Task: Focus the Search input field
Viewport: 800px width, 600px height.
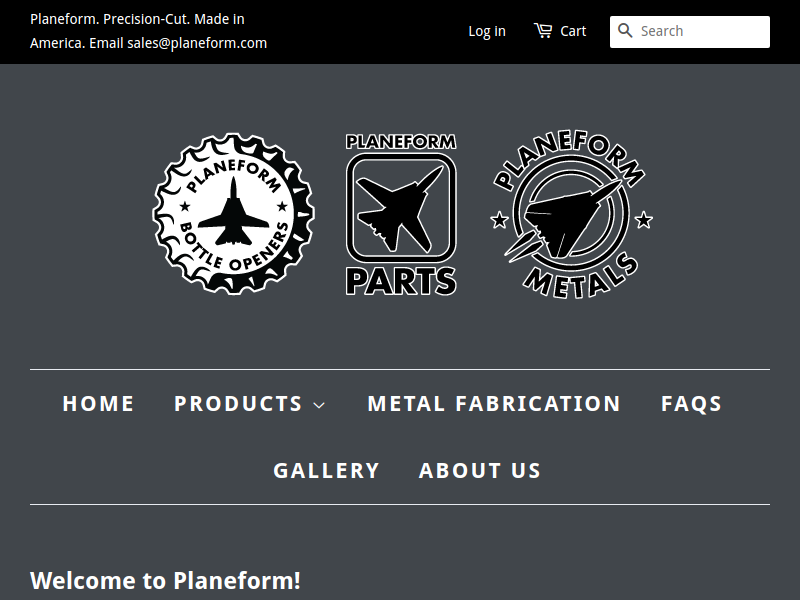Action: click(690, 32)
